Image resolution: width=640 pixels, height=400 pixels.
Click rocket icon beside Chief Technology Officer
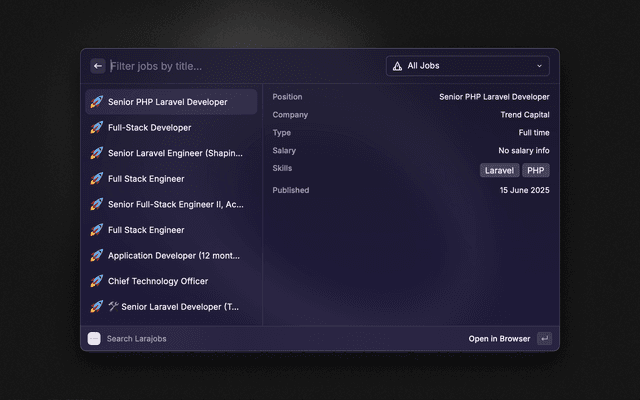[97, 281]
